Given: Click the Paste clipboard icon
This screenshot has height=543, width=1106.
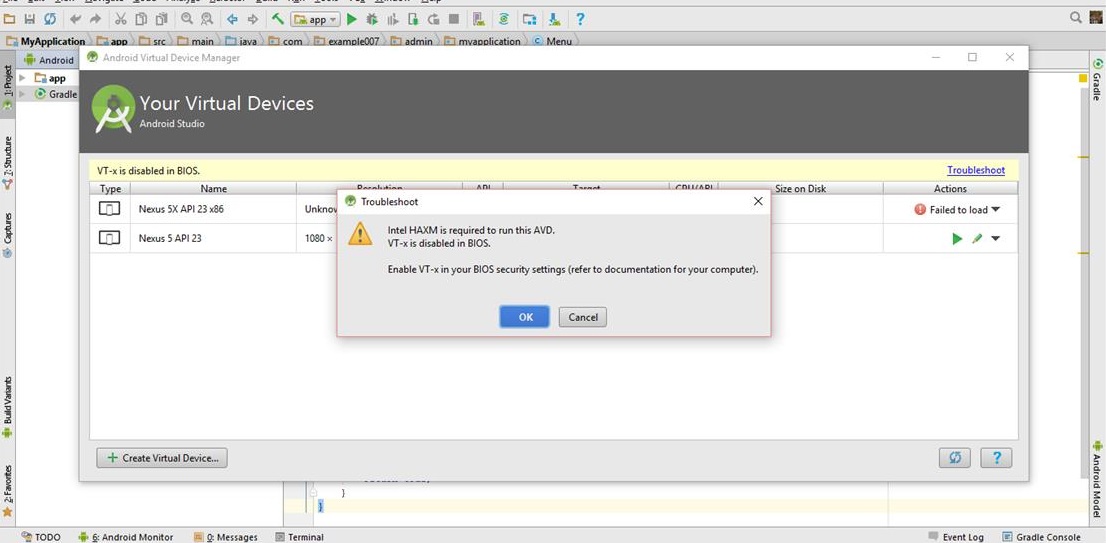Looking at the screenshot, I should 162,19.
